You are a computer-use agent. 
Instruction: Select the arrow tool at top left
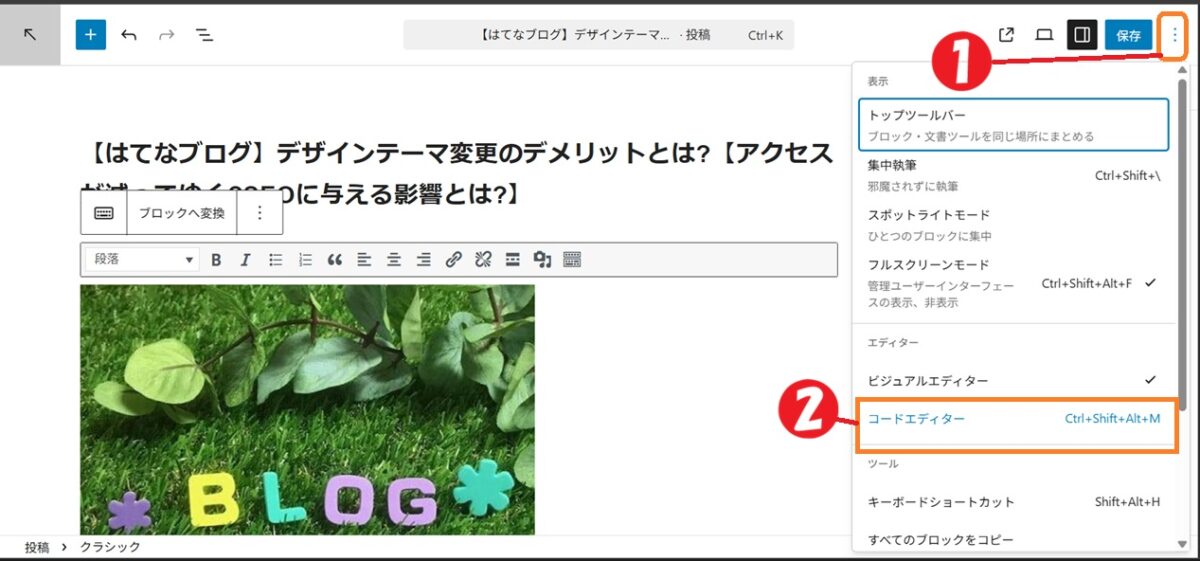pos(30,35)
